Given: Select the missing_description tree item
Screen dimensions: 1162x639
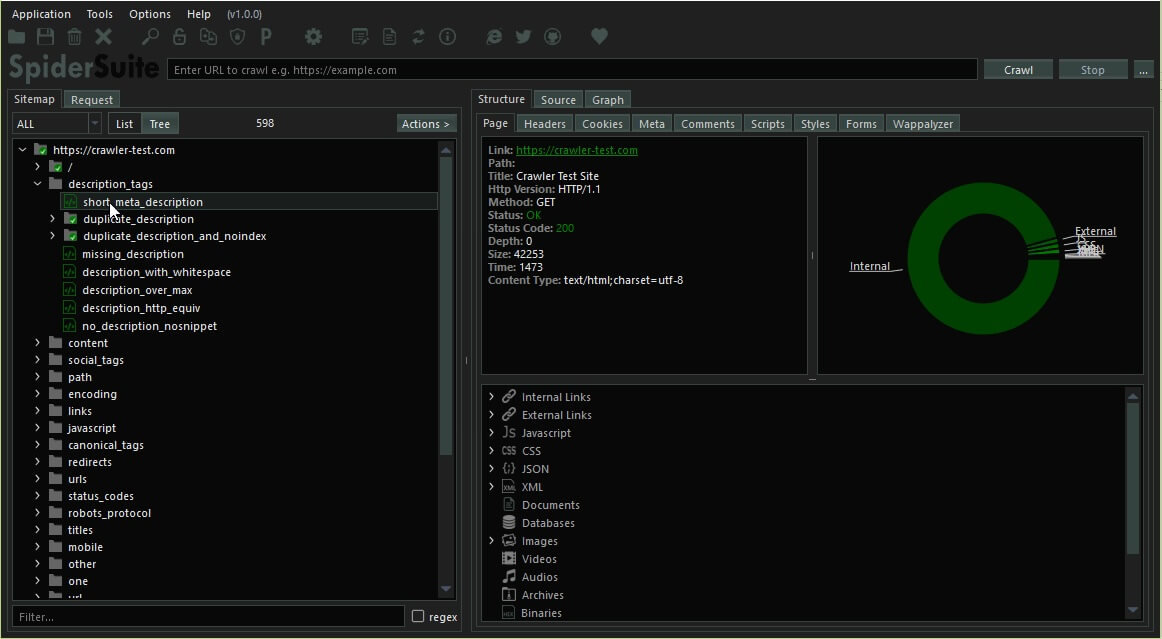Looking at the screenshot, I should (133, 254).
